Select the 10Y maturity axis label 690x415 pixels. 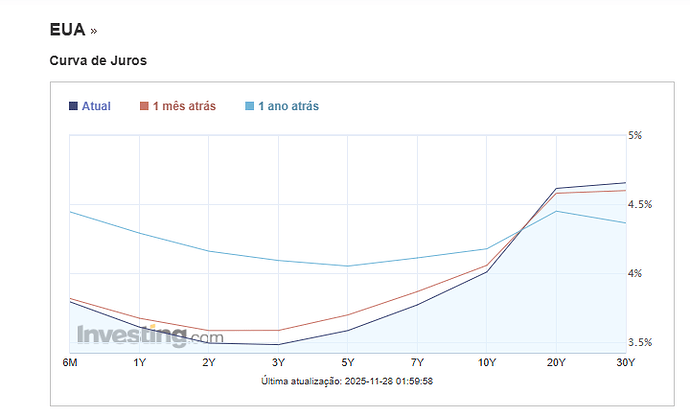tap(486, 363)
